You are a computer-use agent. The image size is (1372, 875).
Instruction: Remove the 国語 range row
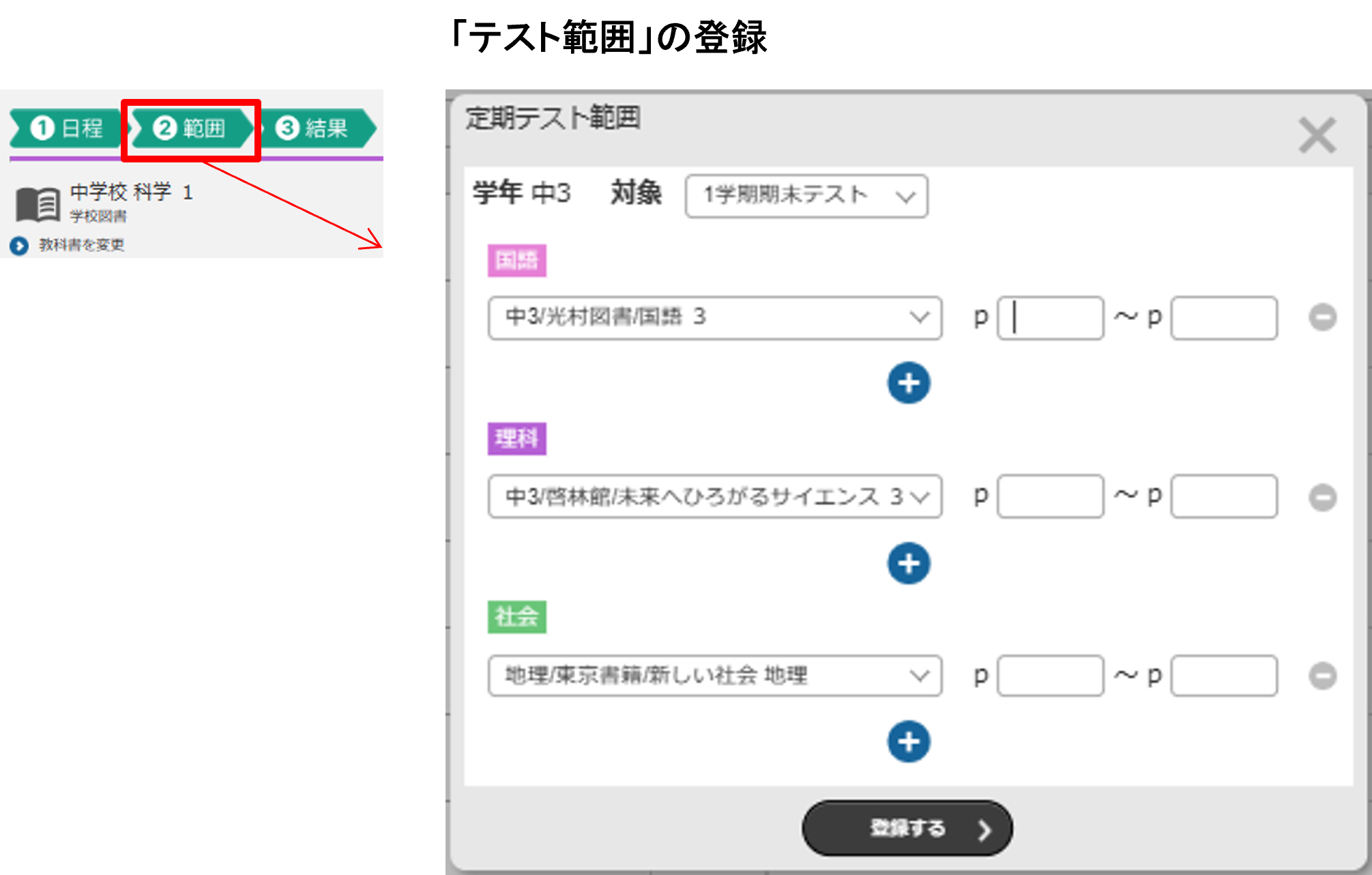click(x=1322, y=317)
